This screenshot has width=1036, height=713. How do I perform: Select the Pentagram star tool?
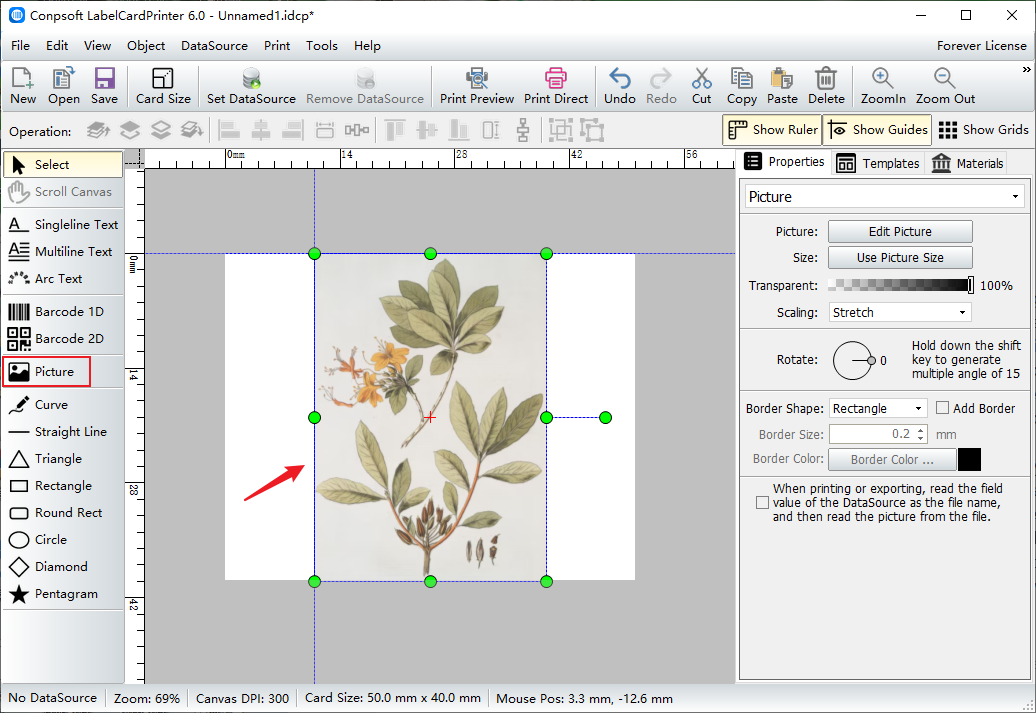coord(63,594)
